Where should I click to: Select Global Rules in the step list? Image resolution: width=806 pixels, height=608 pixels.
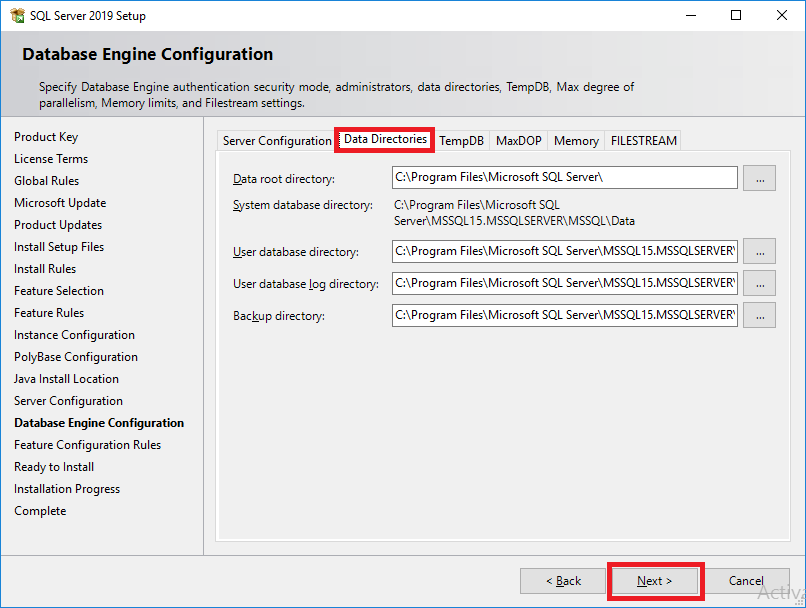coord(46,181)
